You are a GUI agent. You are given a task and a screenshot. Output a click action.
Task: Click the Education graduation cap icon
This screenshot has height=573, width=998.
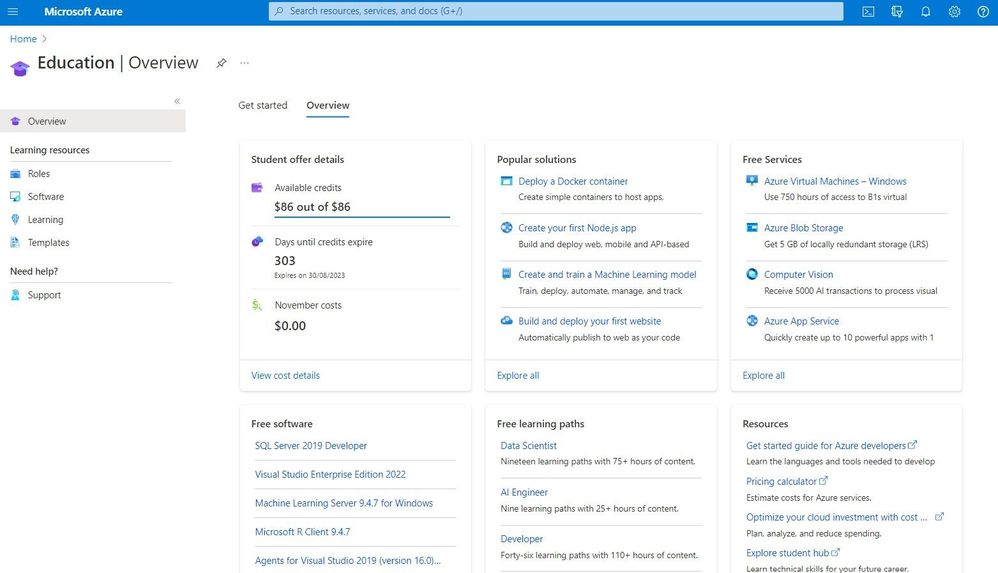point(20,67)
